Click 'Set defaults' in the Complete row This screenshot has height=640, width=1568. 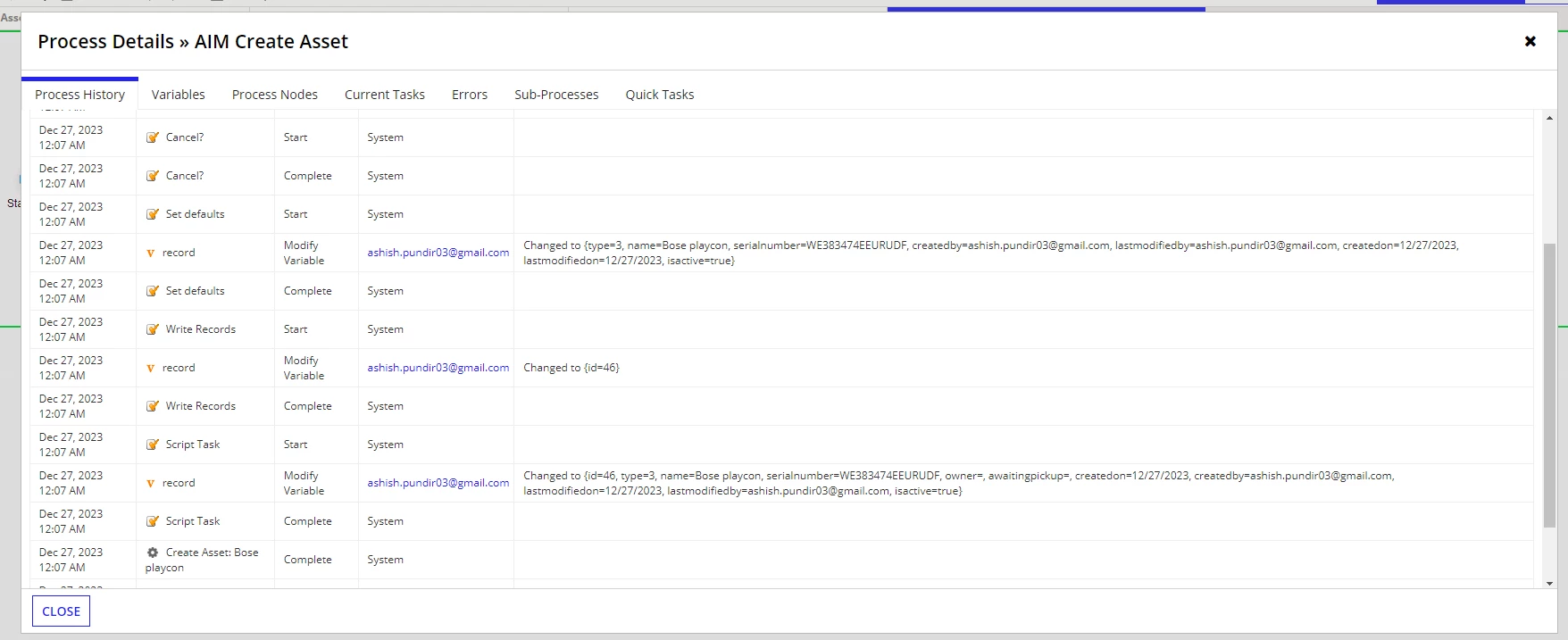[x=196, y=291]
